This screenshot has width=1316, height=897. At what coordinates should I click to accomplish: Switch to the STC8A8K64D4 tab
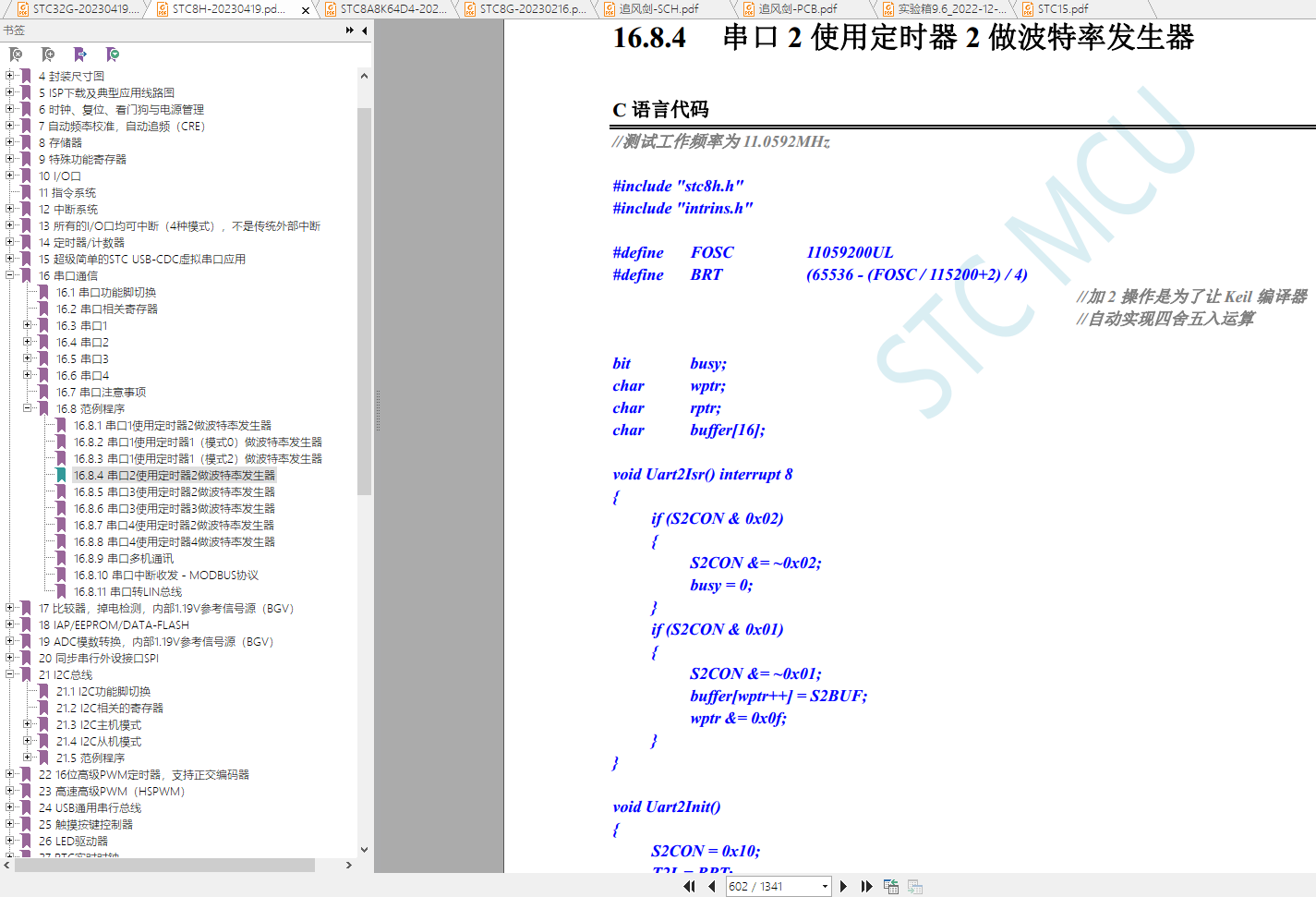(x=387, y=9)
